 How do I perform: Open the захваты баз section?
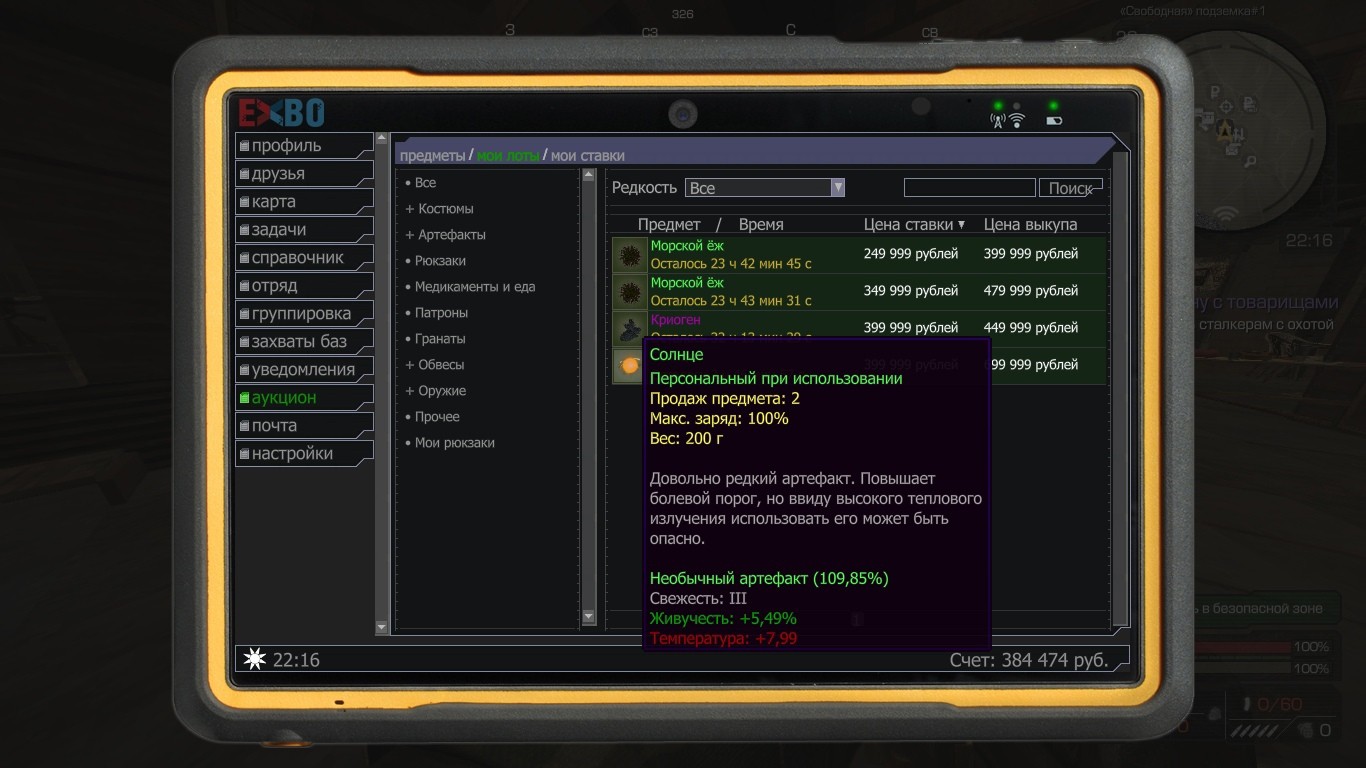point(304,342)
